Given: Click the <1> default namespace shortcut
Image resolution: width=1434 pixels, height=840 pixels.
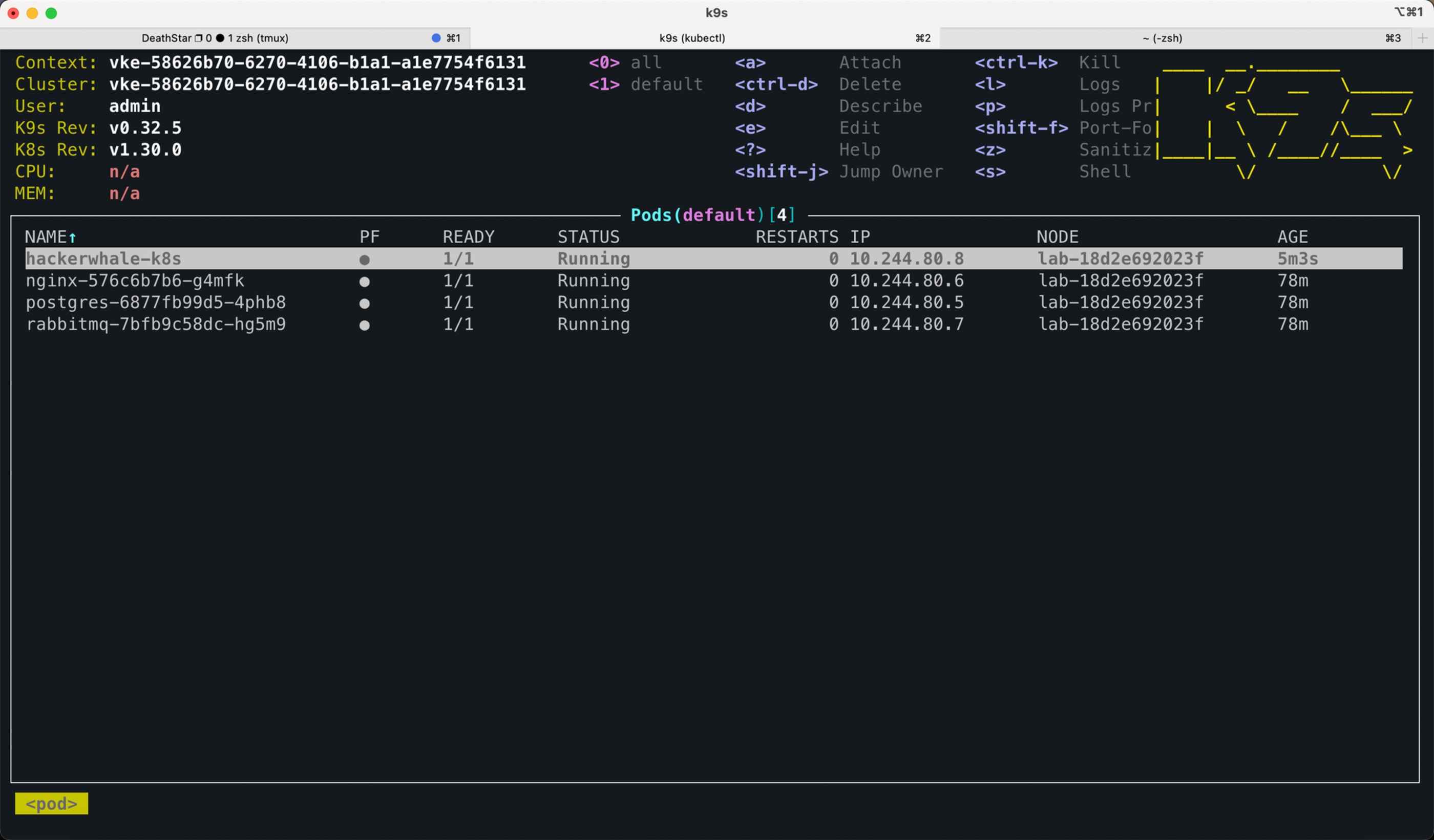Looking at the screenshot, I should tap(645, 84).
